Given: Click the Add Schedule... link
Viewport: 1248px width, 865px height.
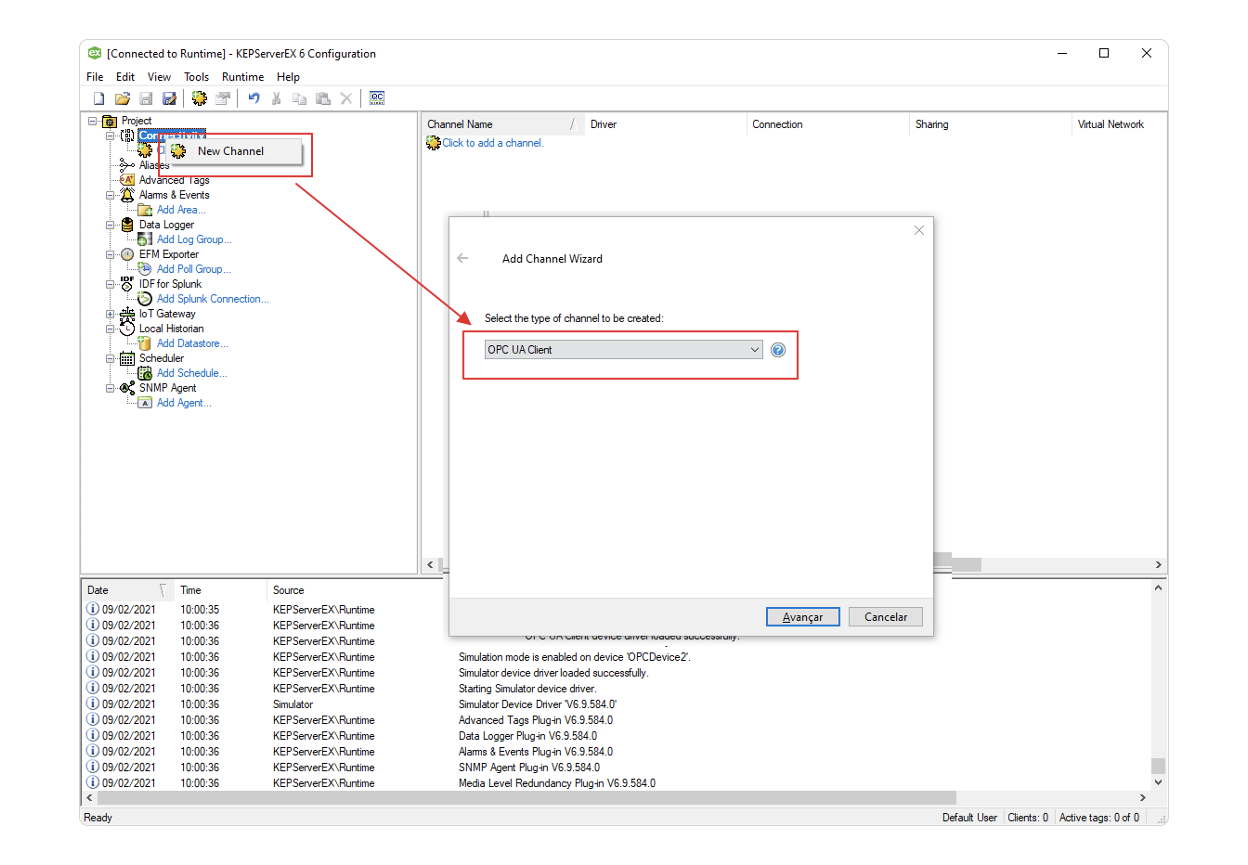Looking at the screenshot, I should pos(192,373).
